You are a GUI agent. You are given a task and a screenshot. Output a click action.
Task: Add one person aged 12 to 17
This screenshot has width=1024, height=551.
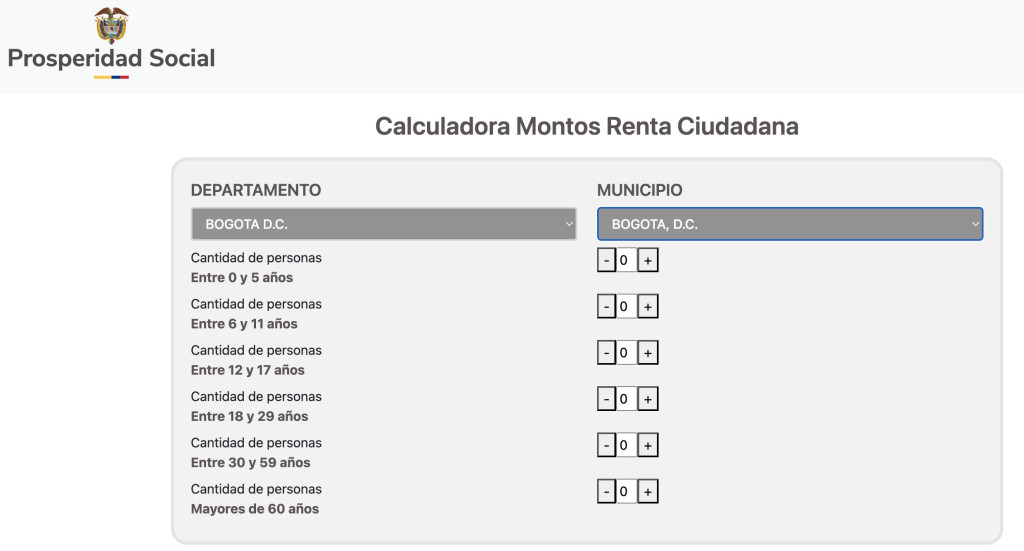[x=648, y=353]
